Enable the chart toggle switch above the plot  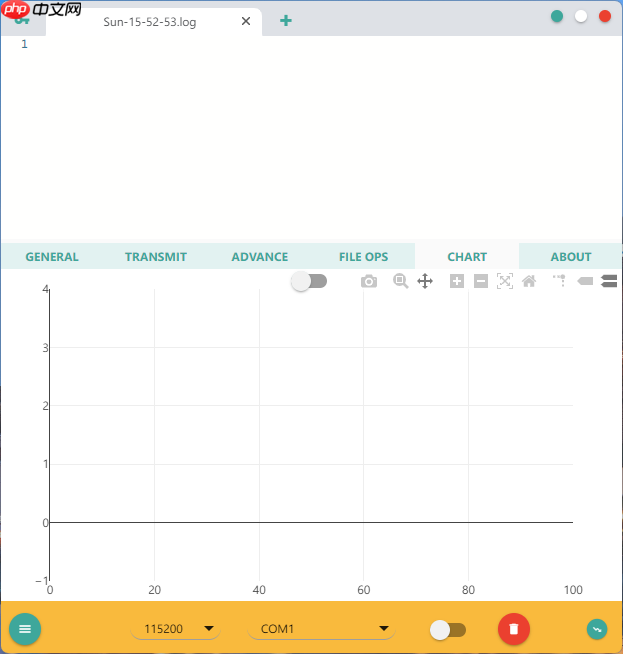coord(309,282)
